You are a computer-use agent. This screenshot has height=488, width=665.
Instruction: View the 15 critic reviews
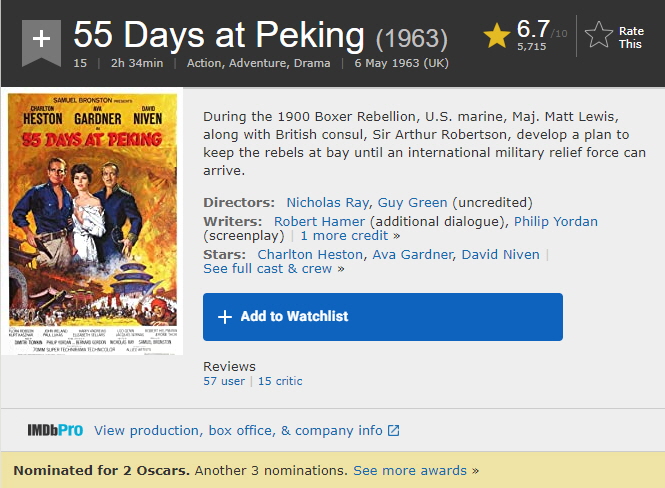[x=280, y=381]
